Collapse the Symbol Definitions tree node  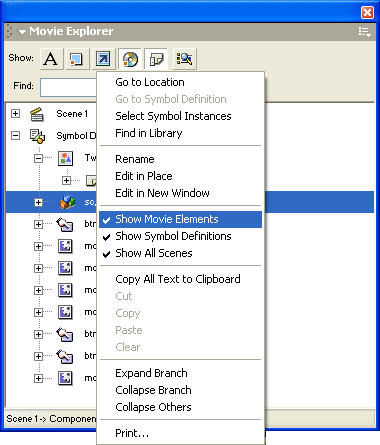point(15,136)
